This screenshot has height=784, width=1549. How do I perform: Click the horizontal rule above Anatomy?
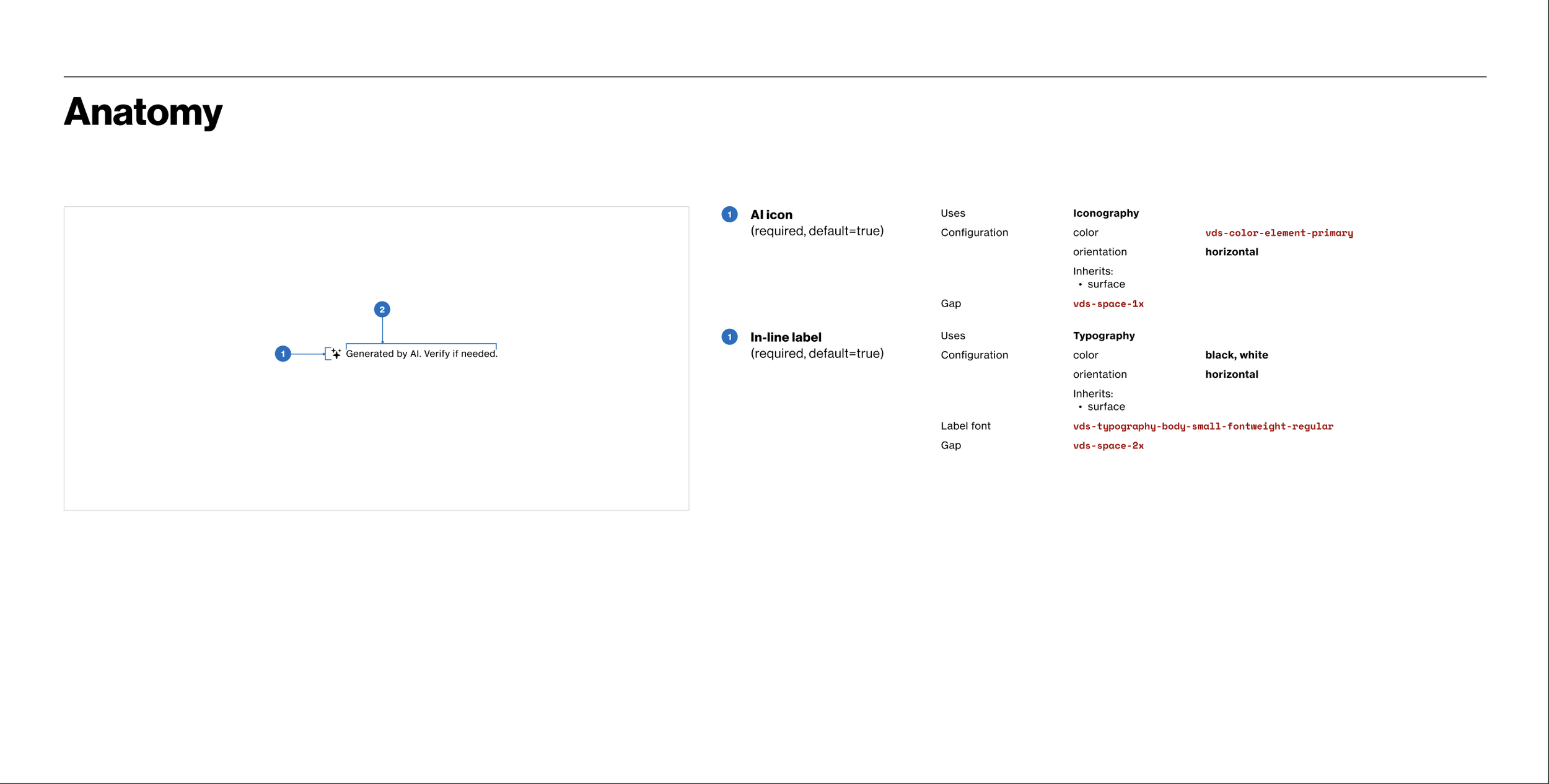(774, 77)
